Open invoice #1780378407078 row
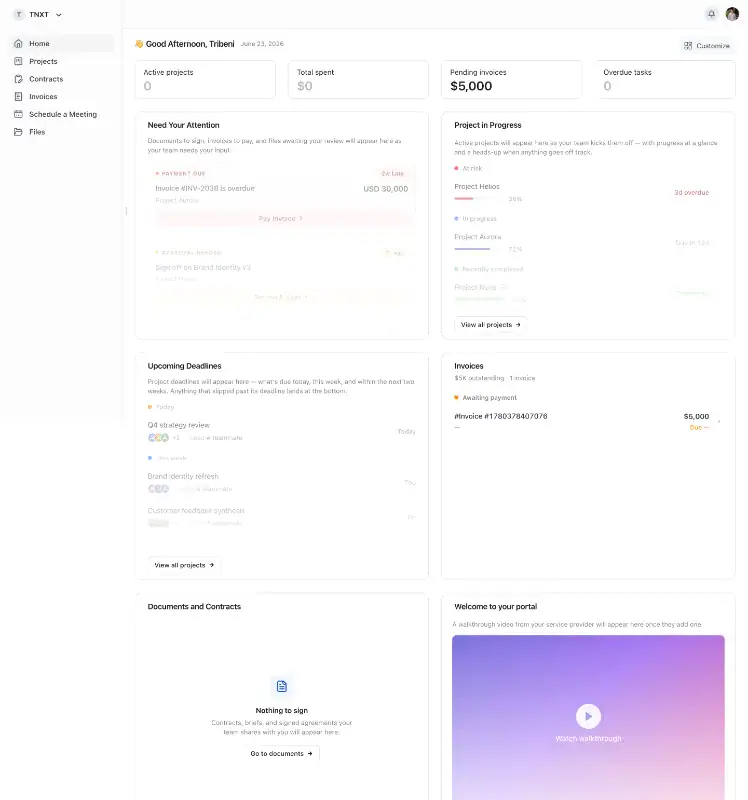Image resolution: width=748 pixels, height=800 pixels. point(588,421)
